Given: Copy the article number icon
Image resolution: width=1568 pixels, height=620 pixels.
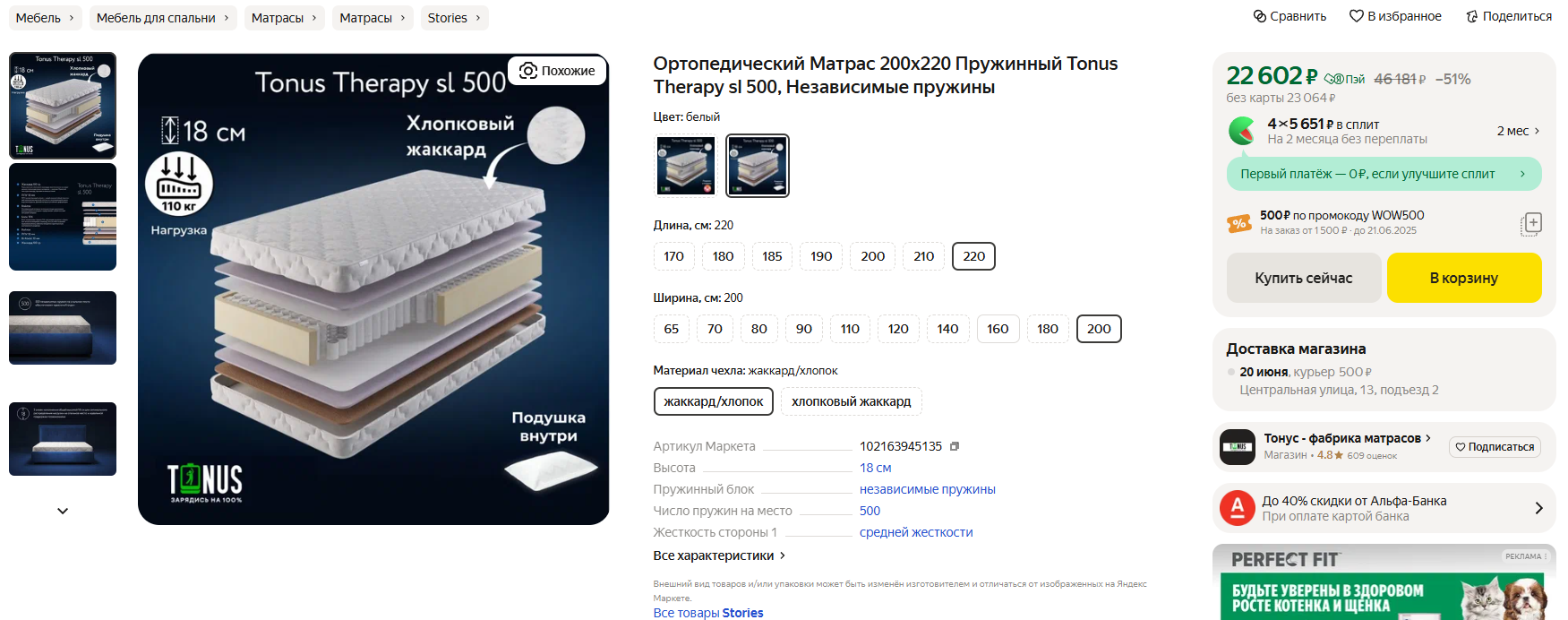Looking at the screenshot, I should [x=955, y=446].
